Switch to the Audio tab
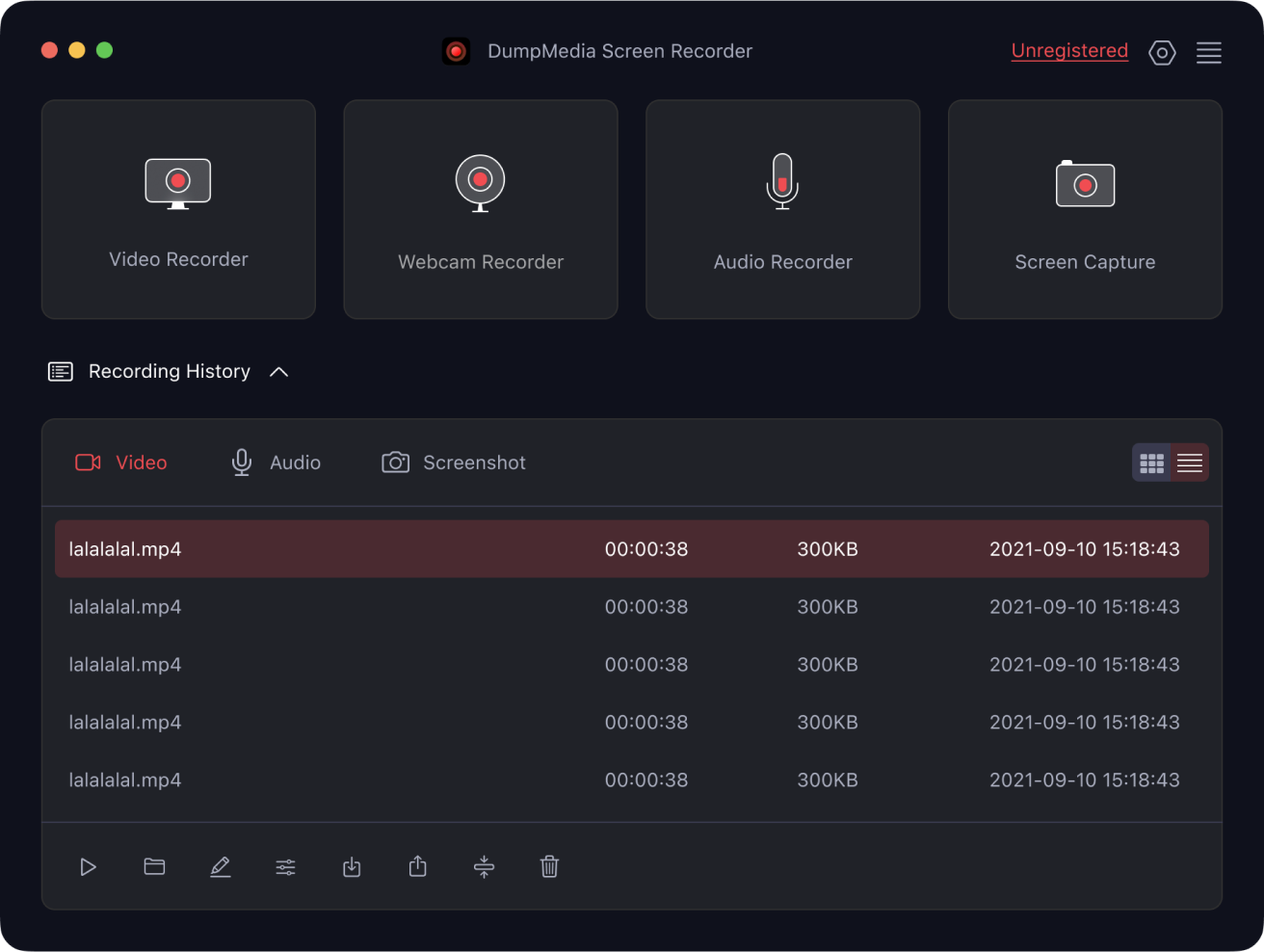1264x952 pixels. tap(276, 463)
